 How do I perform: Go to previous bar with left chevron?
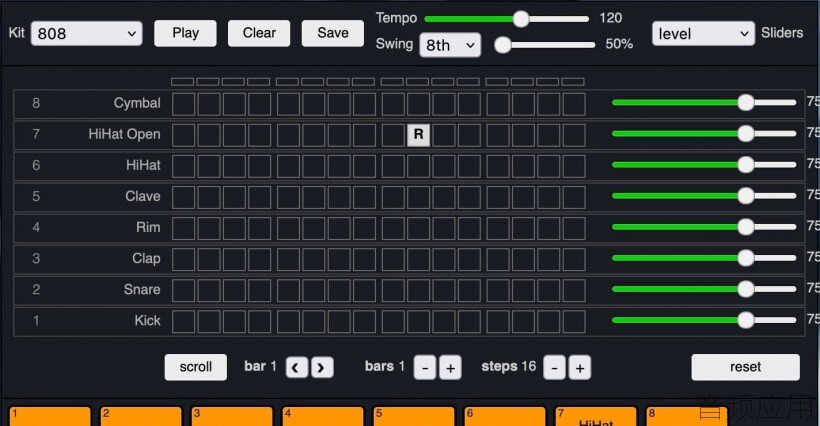click(297, 368)
